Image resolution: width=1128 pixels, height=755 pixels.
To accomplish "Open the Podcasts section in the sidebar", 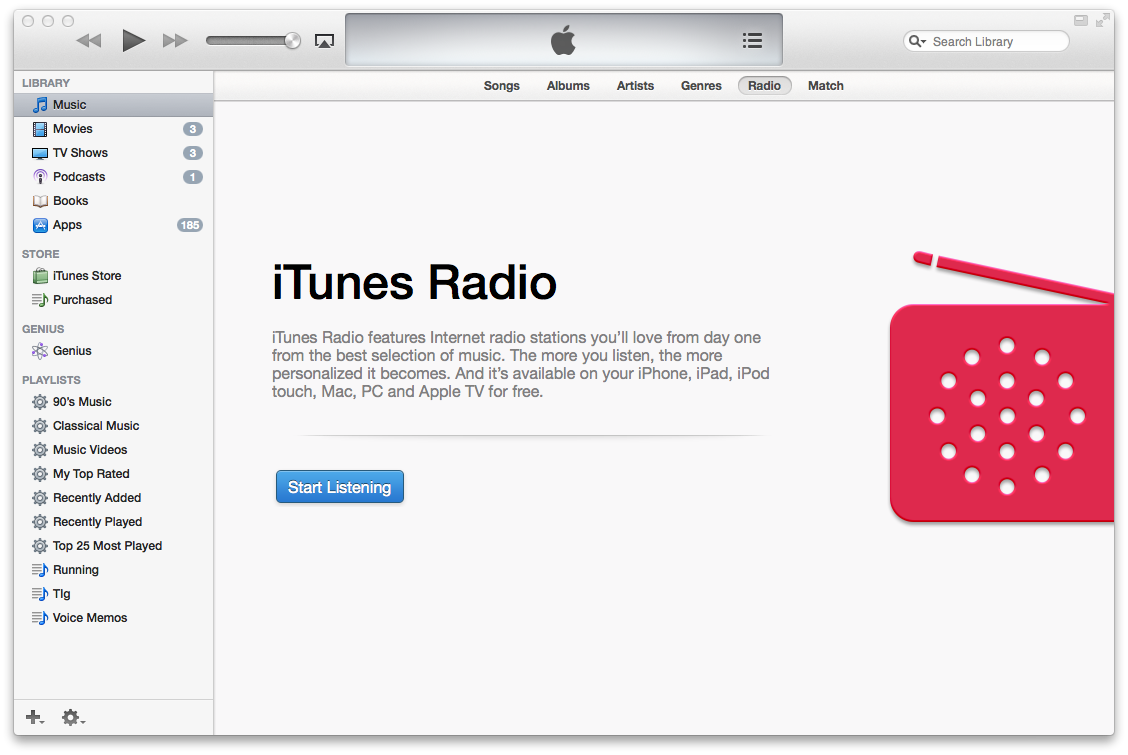I will pos(78,176).
